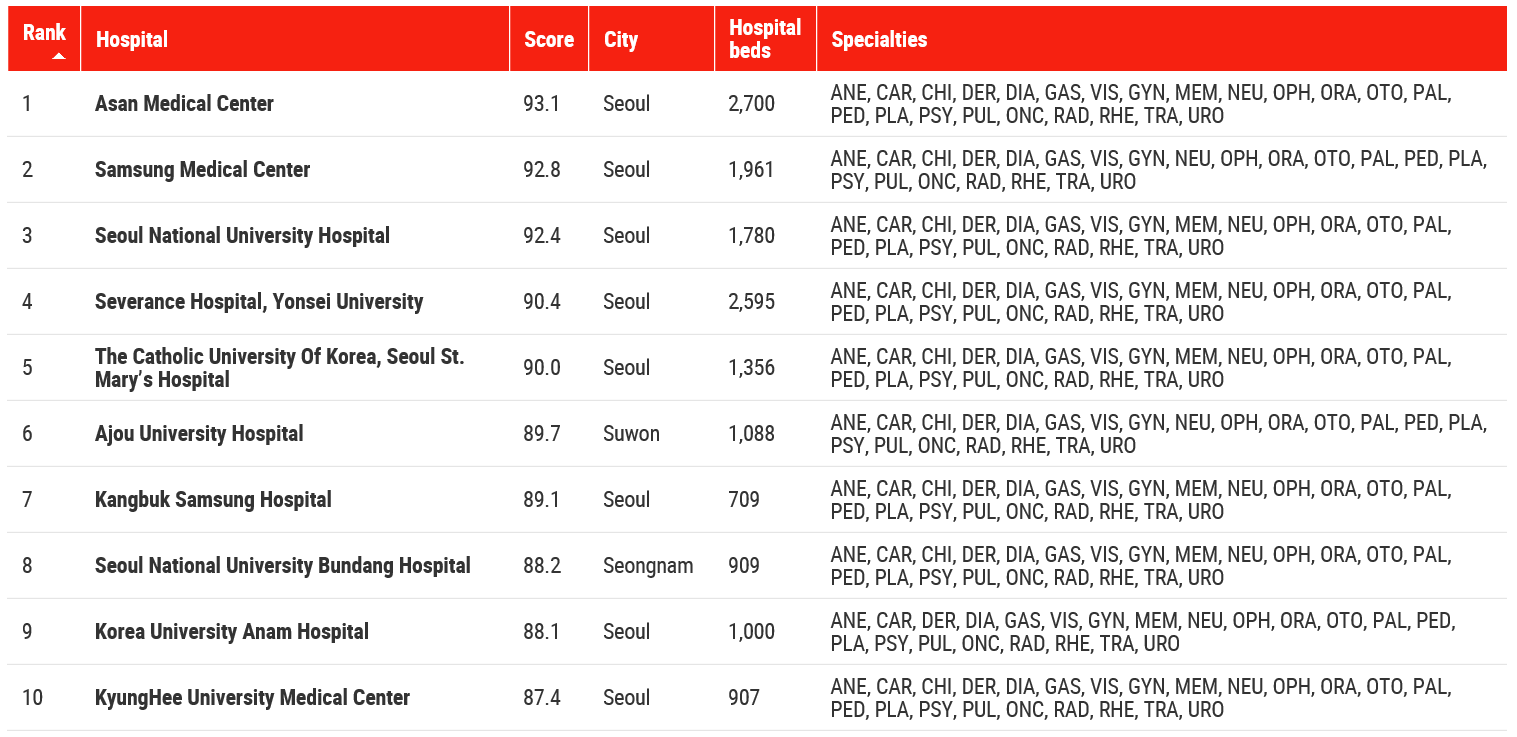Open Seoul National University Bundang Hospital

pyautogui.click(x=282, y=566)
